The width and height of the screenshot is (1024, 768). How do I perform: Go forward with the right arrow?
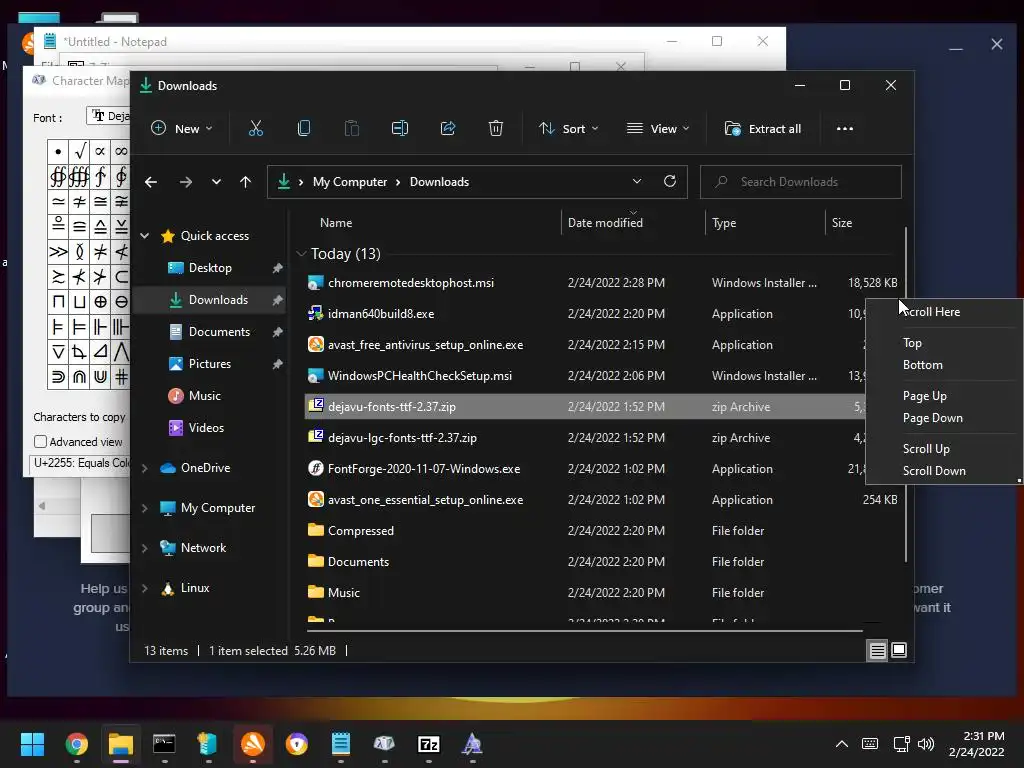185,182
